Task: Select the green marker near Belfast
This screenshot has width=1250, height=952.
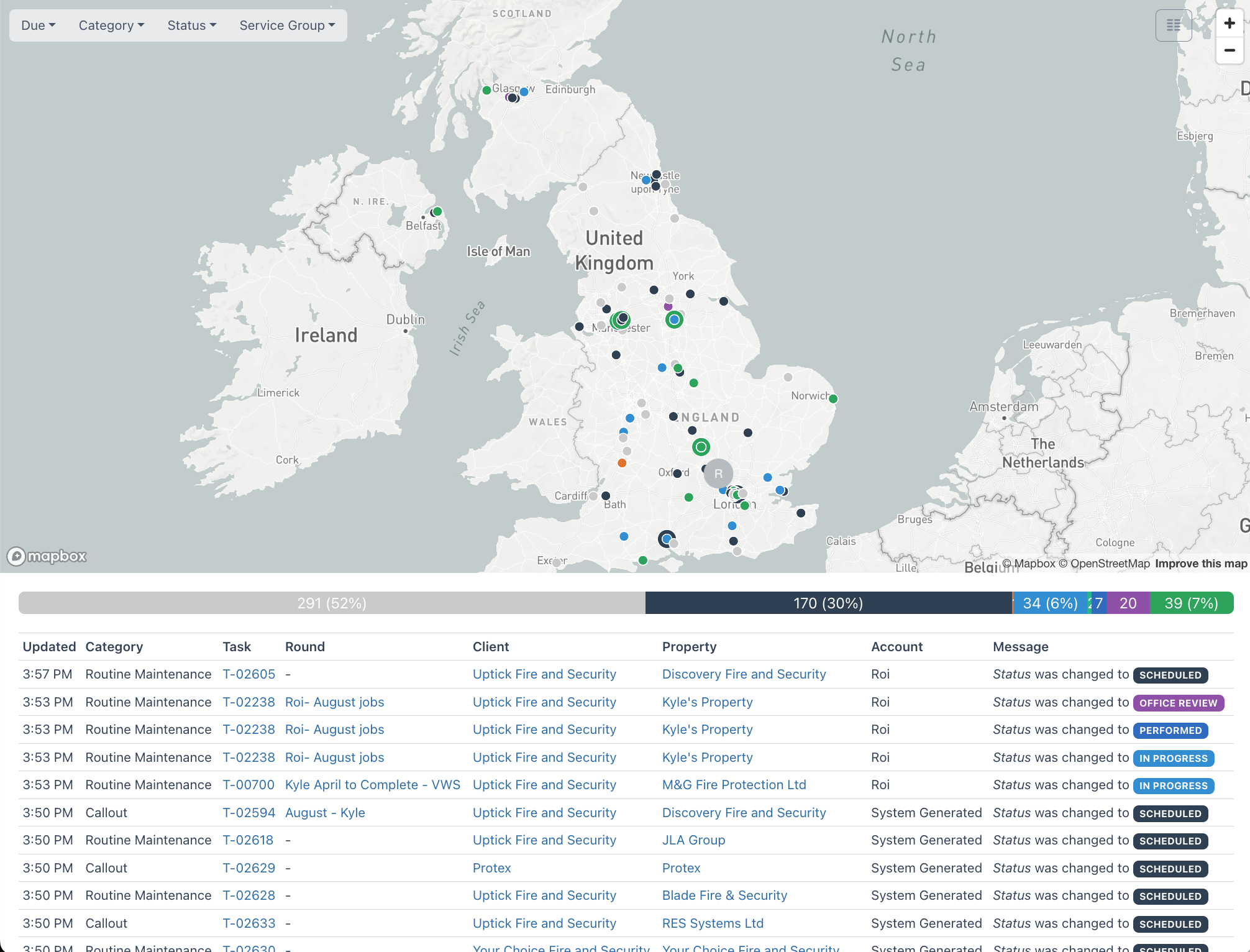Action: [x=437, y=211]
